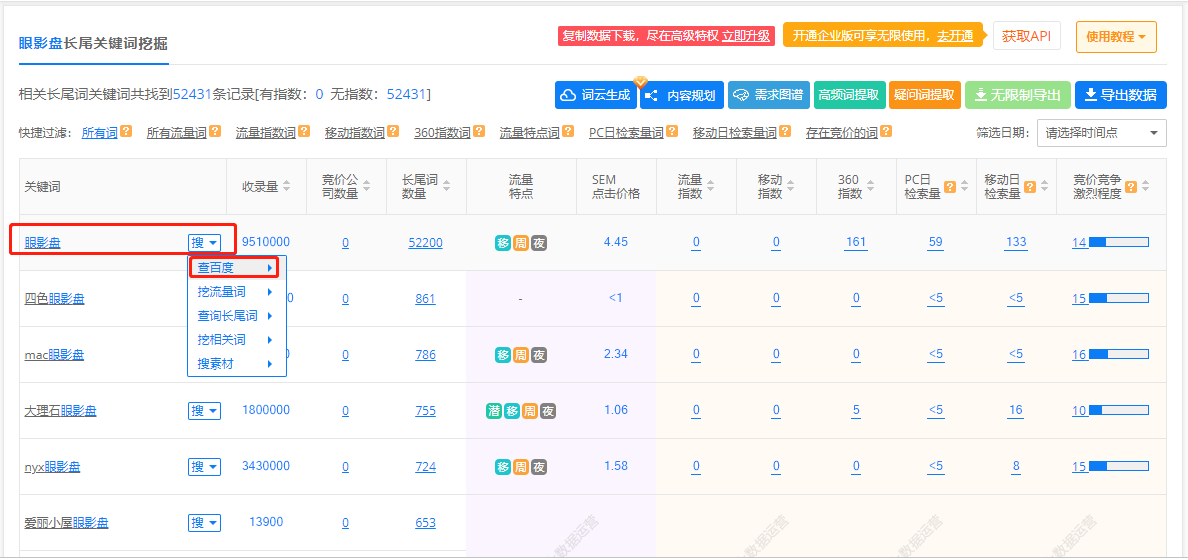Open the 大理石眼影盘 keyword link
The width and height of the screenshot is (1188, 560).
pos(61,411)
